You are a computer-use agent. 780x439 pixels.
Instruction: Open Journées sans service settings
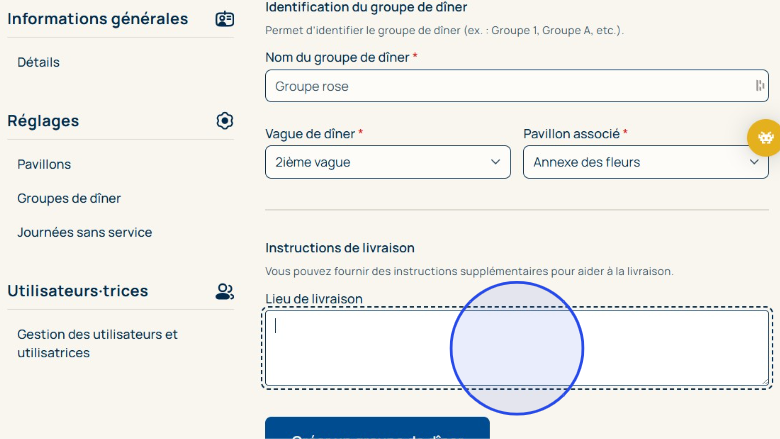click(85, 232)
